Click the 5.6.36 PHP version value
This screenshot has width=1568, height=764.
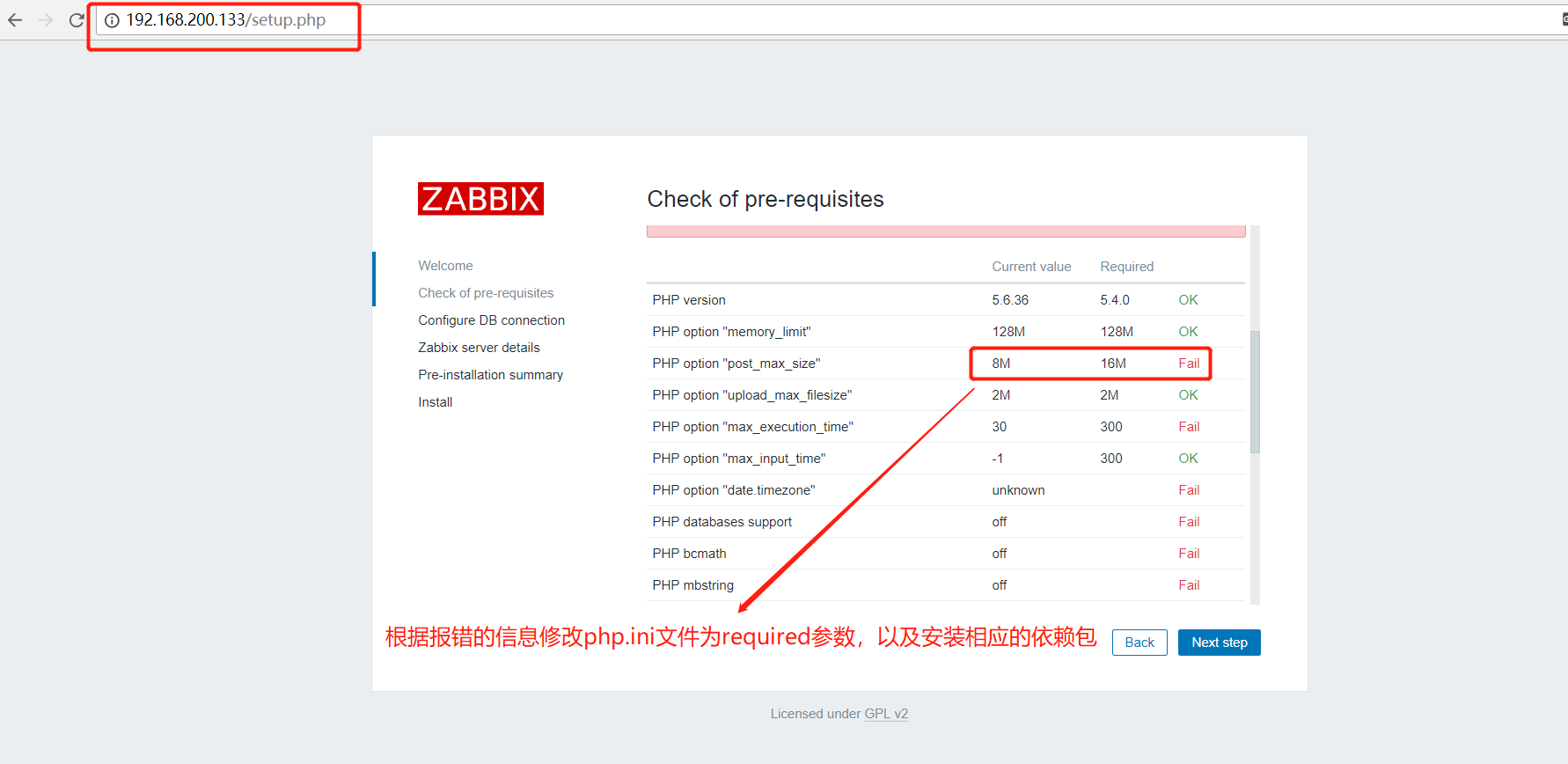pyautogui.click(x=1010, y=300)
